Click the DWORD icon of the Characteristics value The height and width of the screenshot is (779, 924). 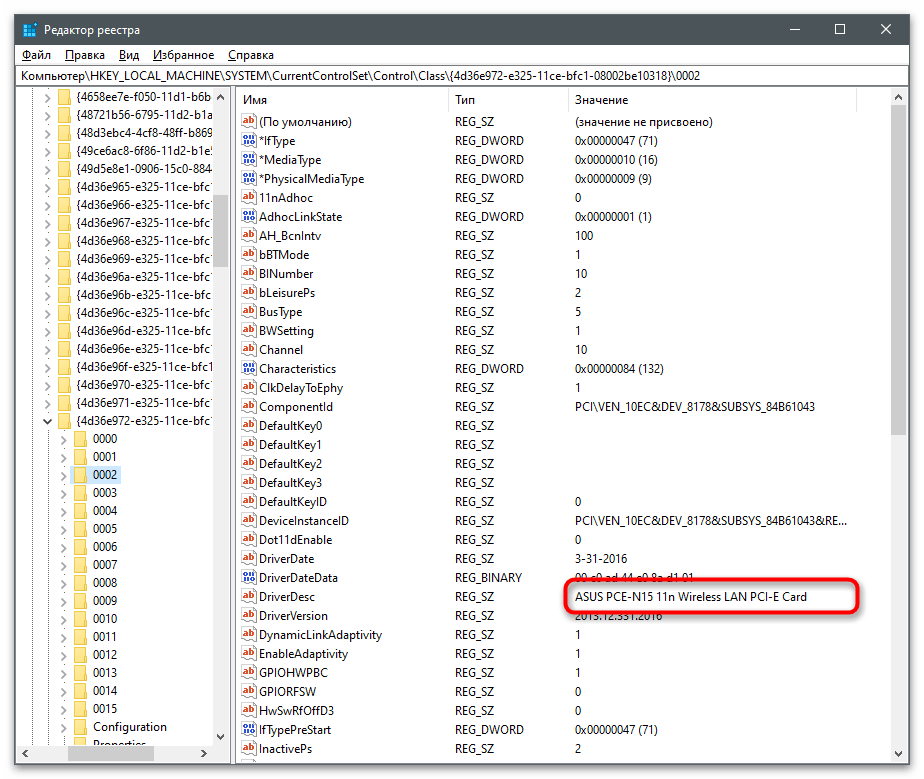point(249,368)
